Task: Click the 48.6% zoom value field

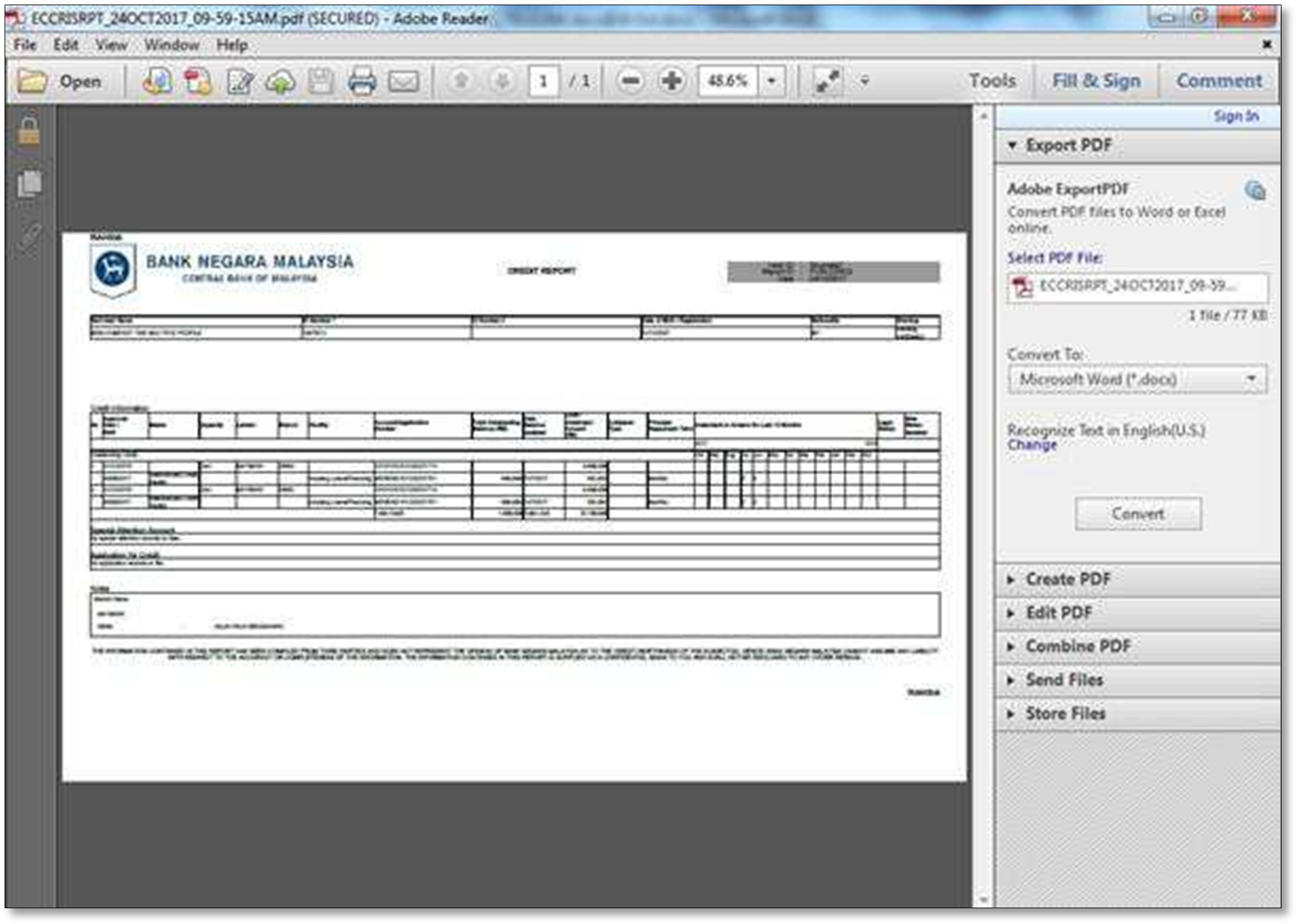Action: click(728, 81)
